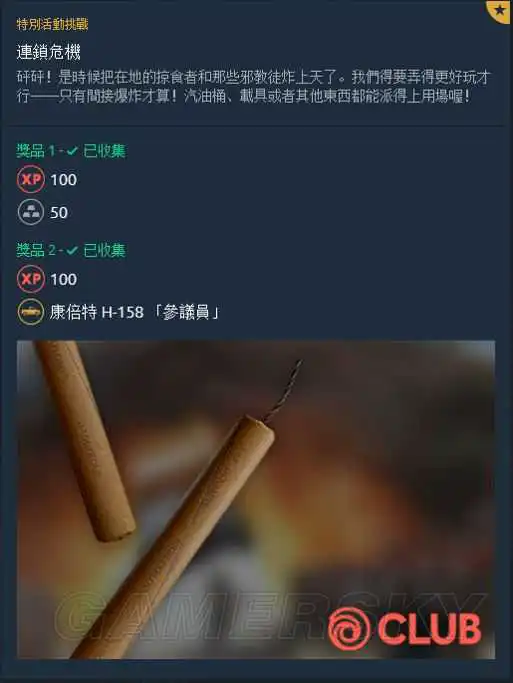513x683 pixels.
Task: Click the star badge in top corner
Action: click(x=501, y=10)
